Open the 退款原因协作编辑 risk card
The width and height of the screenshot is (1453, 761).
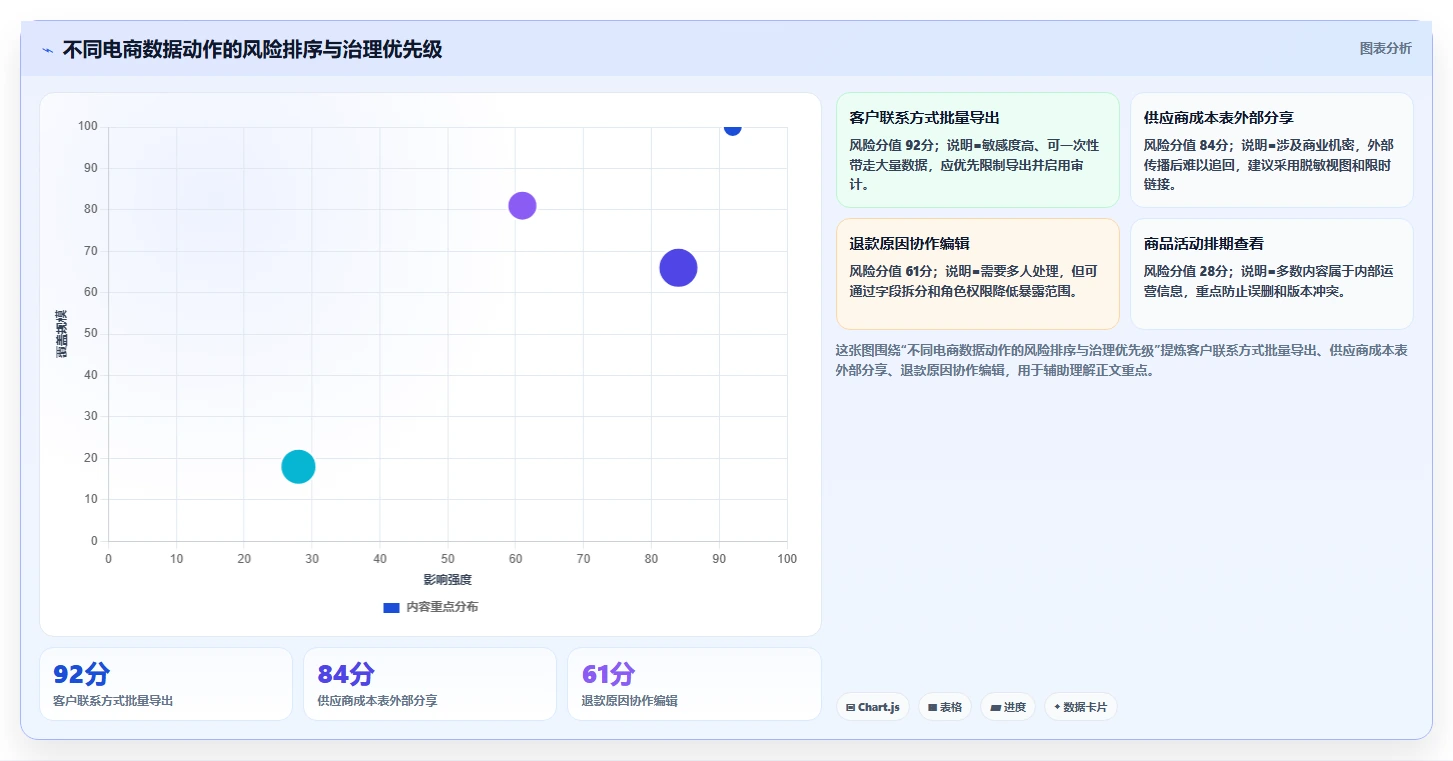977,274
